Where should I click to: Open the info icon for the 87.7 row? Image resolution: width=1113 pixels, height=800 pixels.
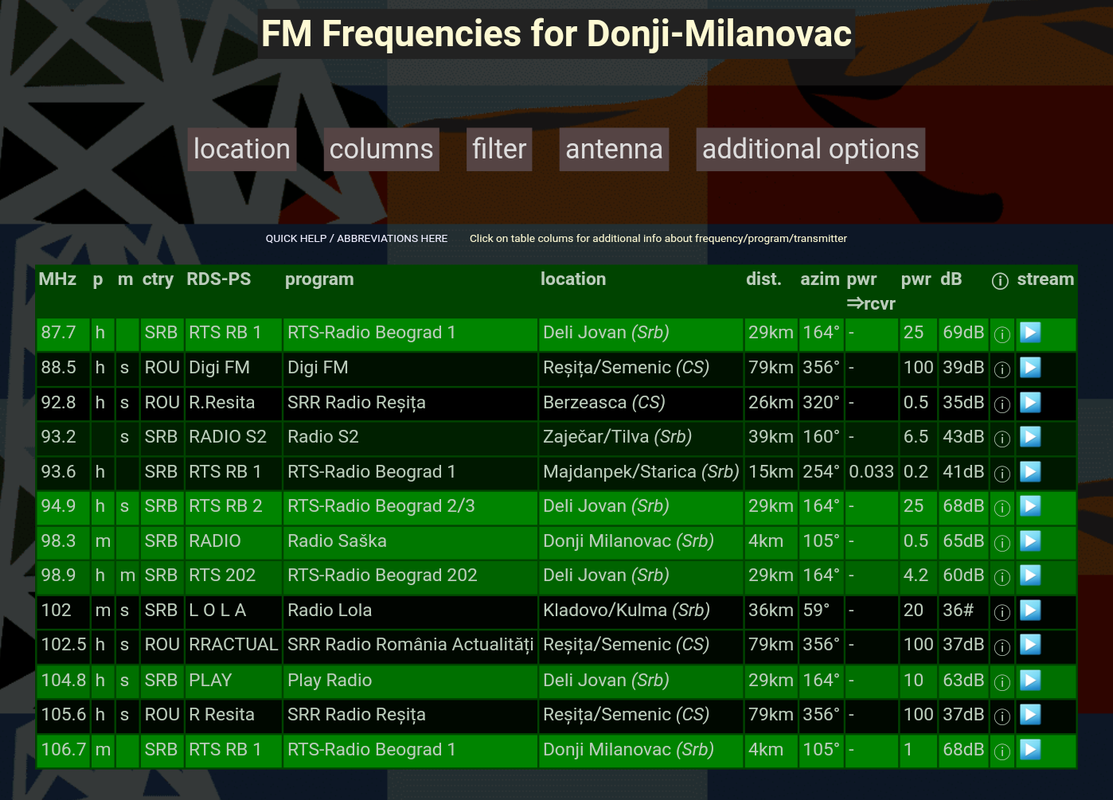(1002, 334)
